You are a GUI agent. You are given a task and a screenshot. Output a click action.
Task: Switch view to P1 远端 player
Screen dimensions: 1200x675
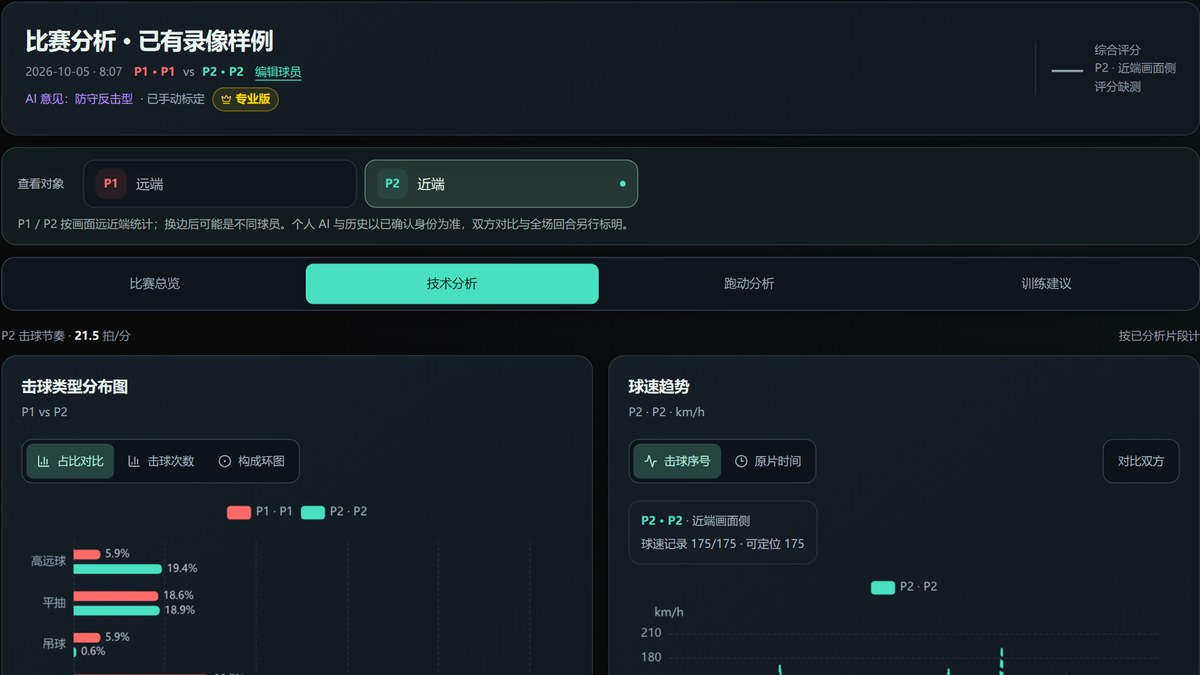tap(220, 184)
